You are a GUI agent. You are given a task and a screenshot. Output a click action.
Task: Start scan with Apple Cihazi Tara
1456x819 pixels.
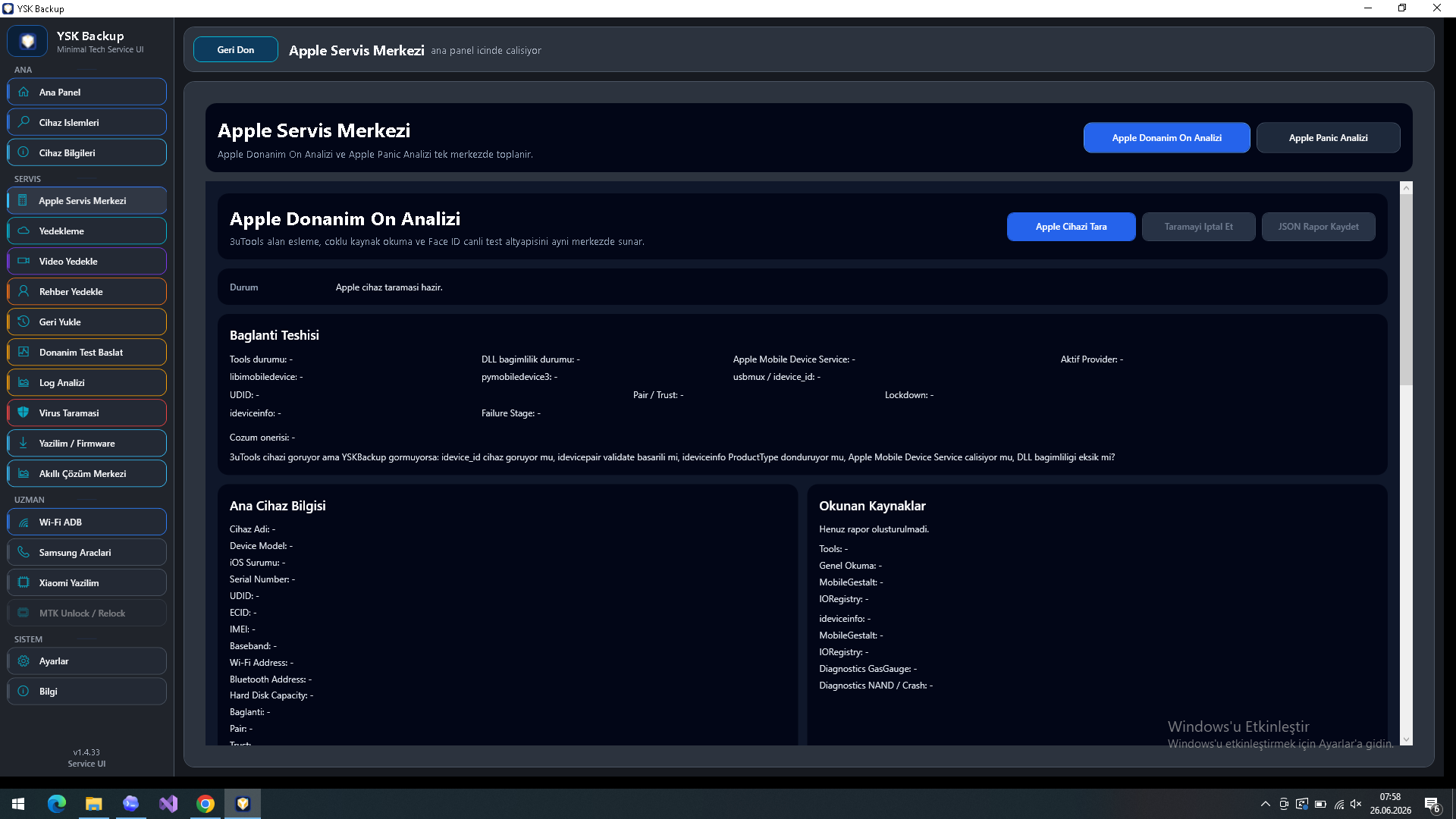coord(1071,227)
